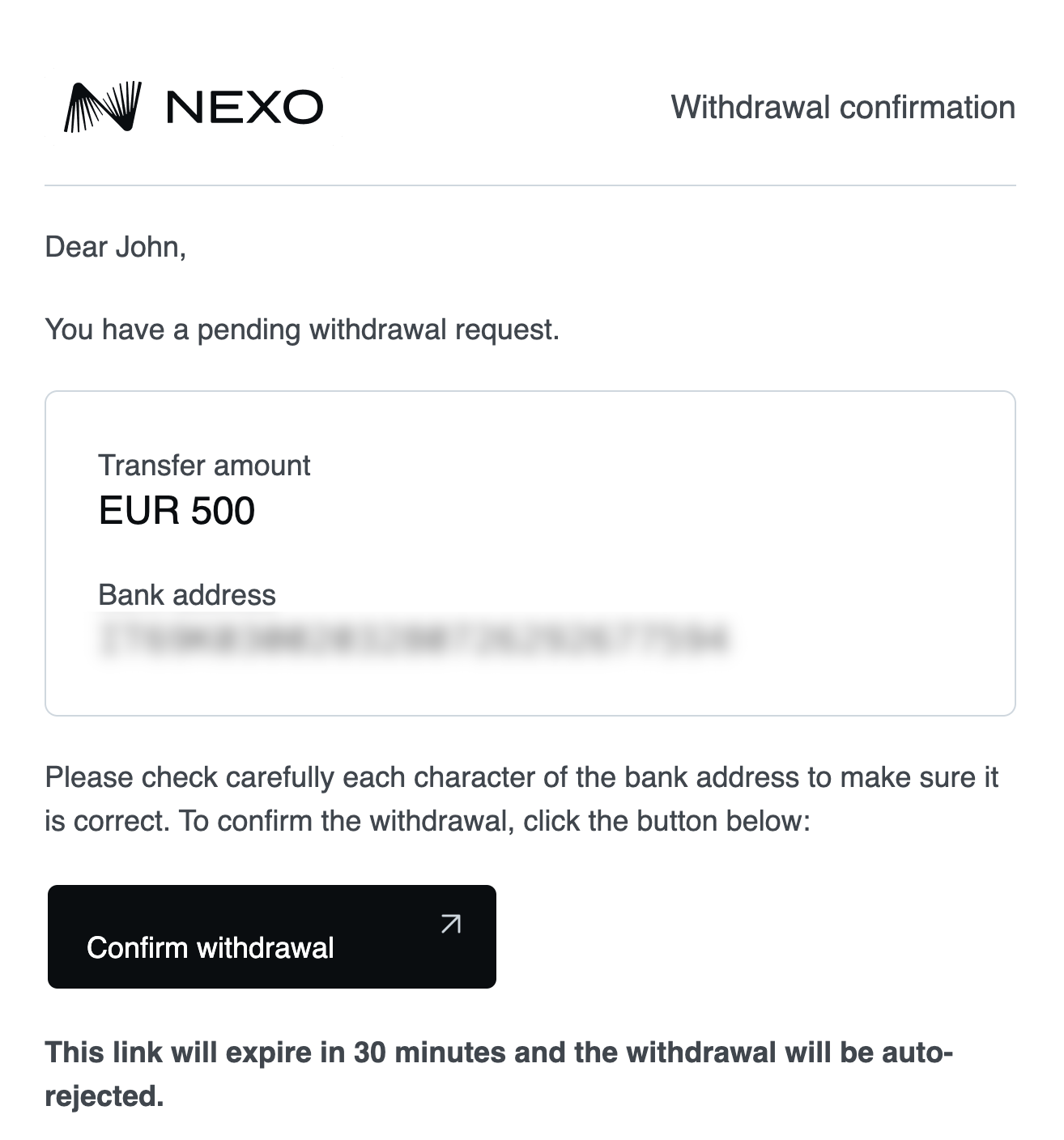Click the Dear John greeting line

click(114, 247)
